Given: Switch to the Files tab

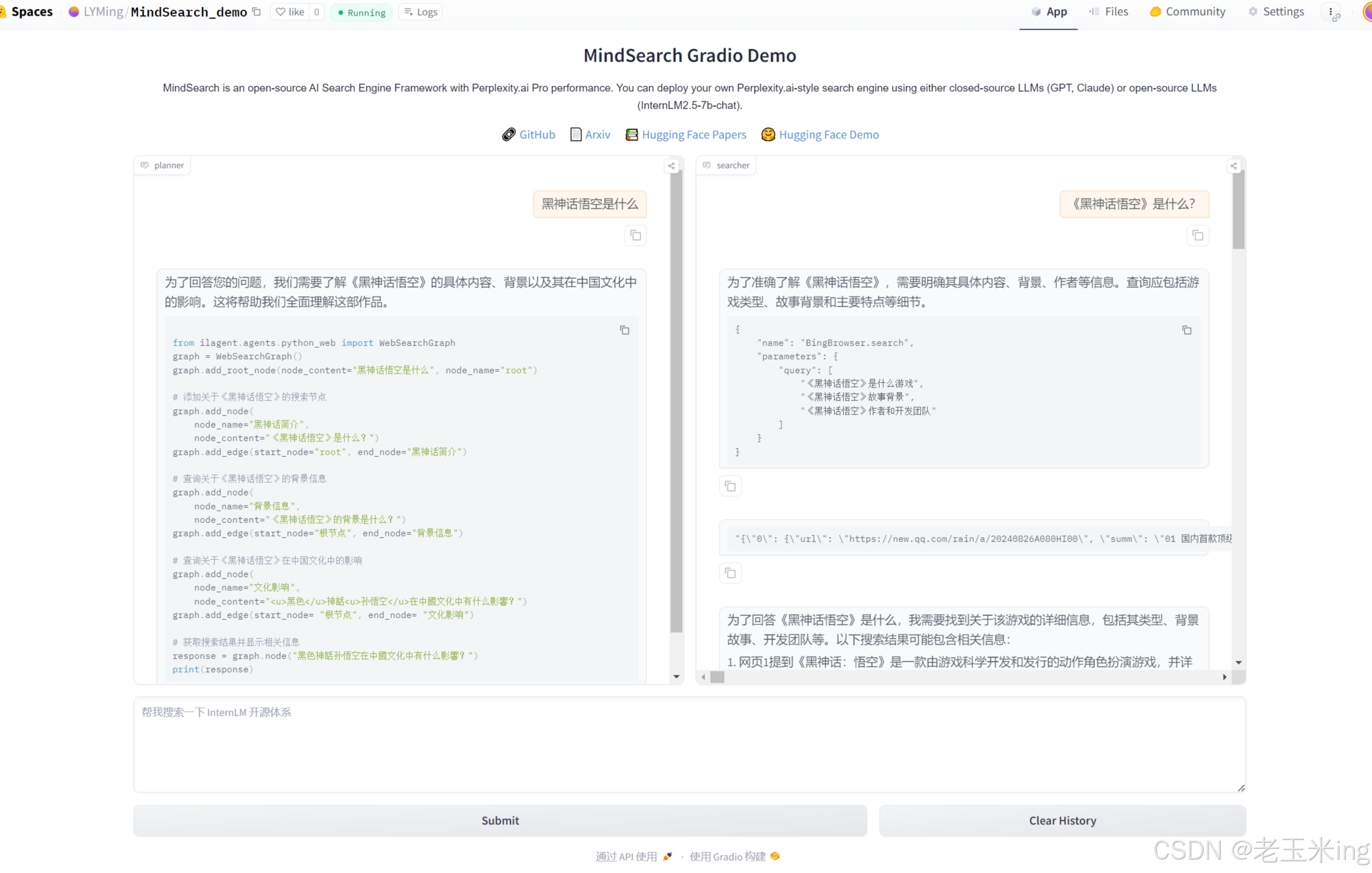Looking at the screenshot, I should (x=1109, y=11).
